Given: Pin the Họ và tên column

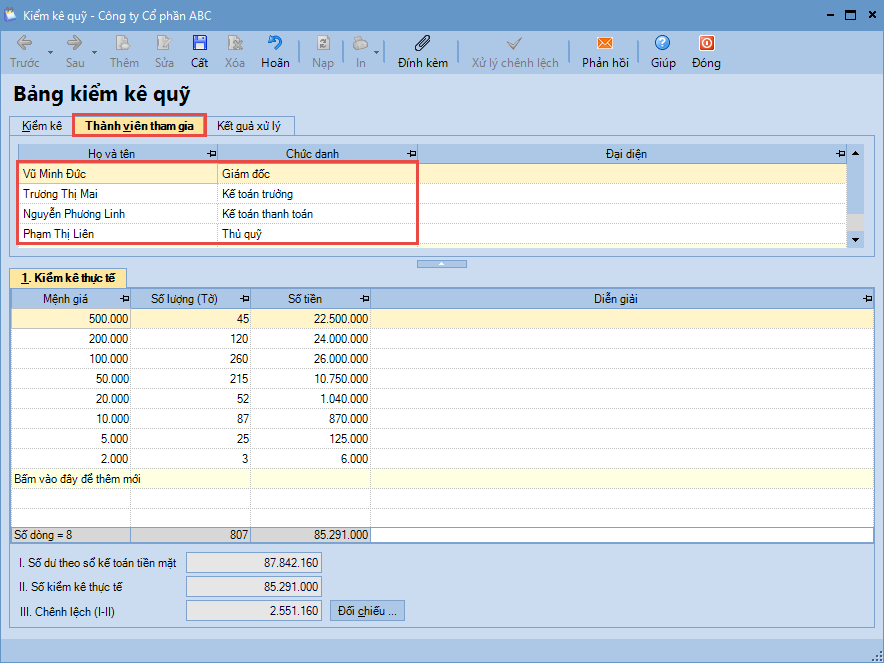Looking at the screenshot, I should tap(211, 154).
